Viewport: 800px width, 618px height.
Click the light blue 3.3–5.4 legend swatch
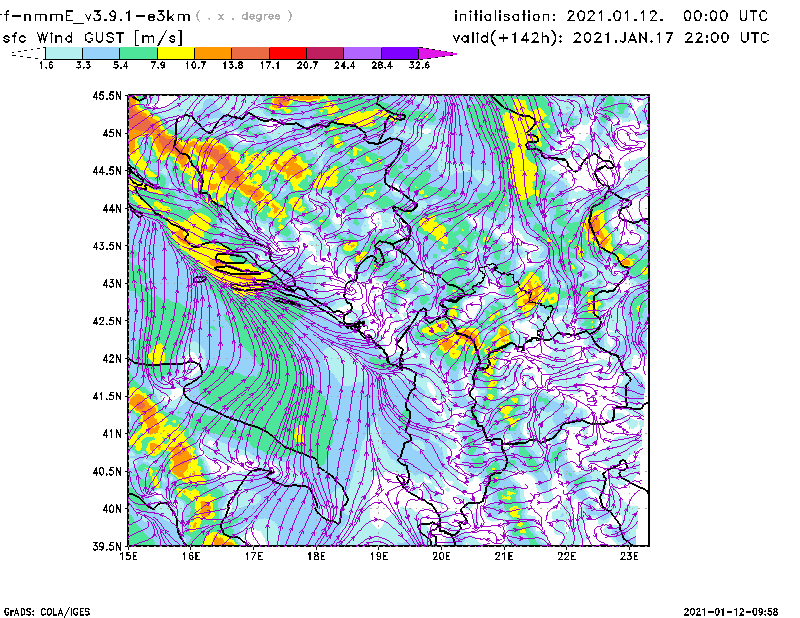pos(101,53)
